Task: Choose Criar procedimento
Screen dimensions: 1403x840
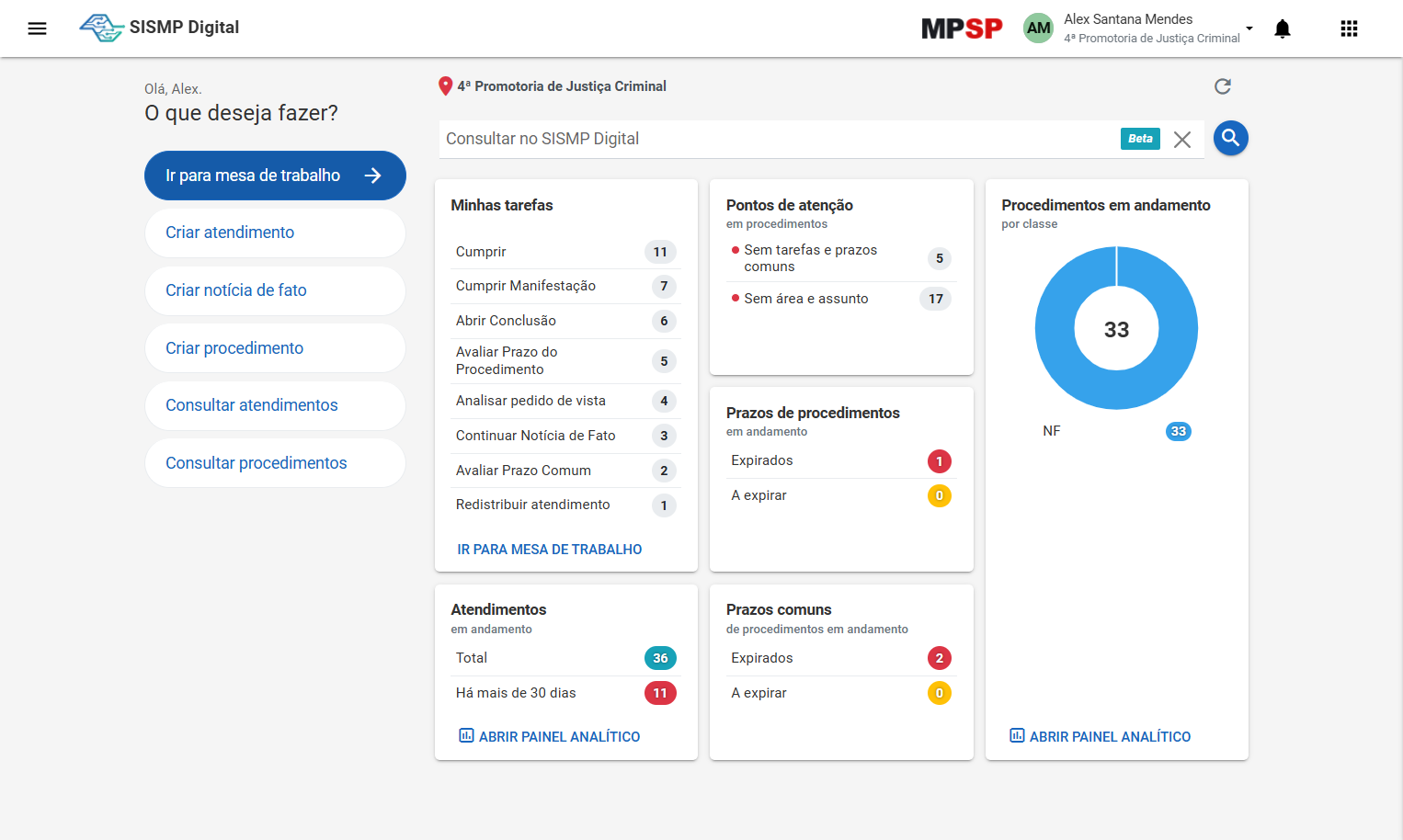Action: click(275, 348)
